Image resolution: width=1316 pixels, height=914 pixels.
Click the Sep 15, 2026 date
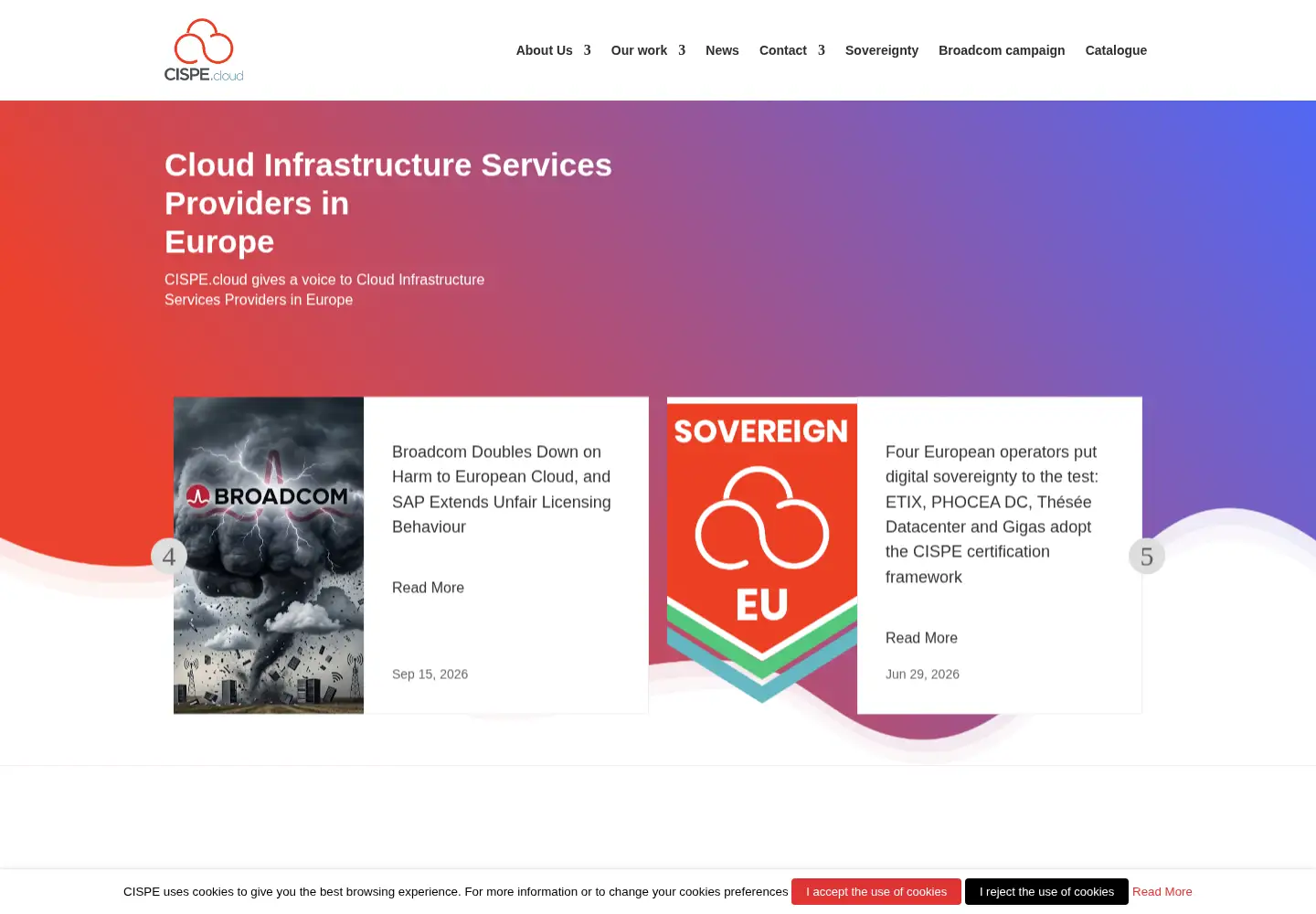tap(430, 675)
